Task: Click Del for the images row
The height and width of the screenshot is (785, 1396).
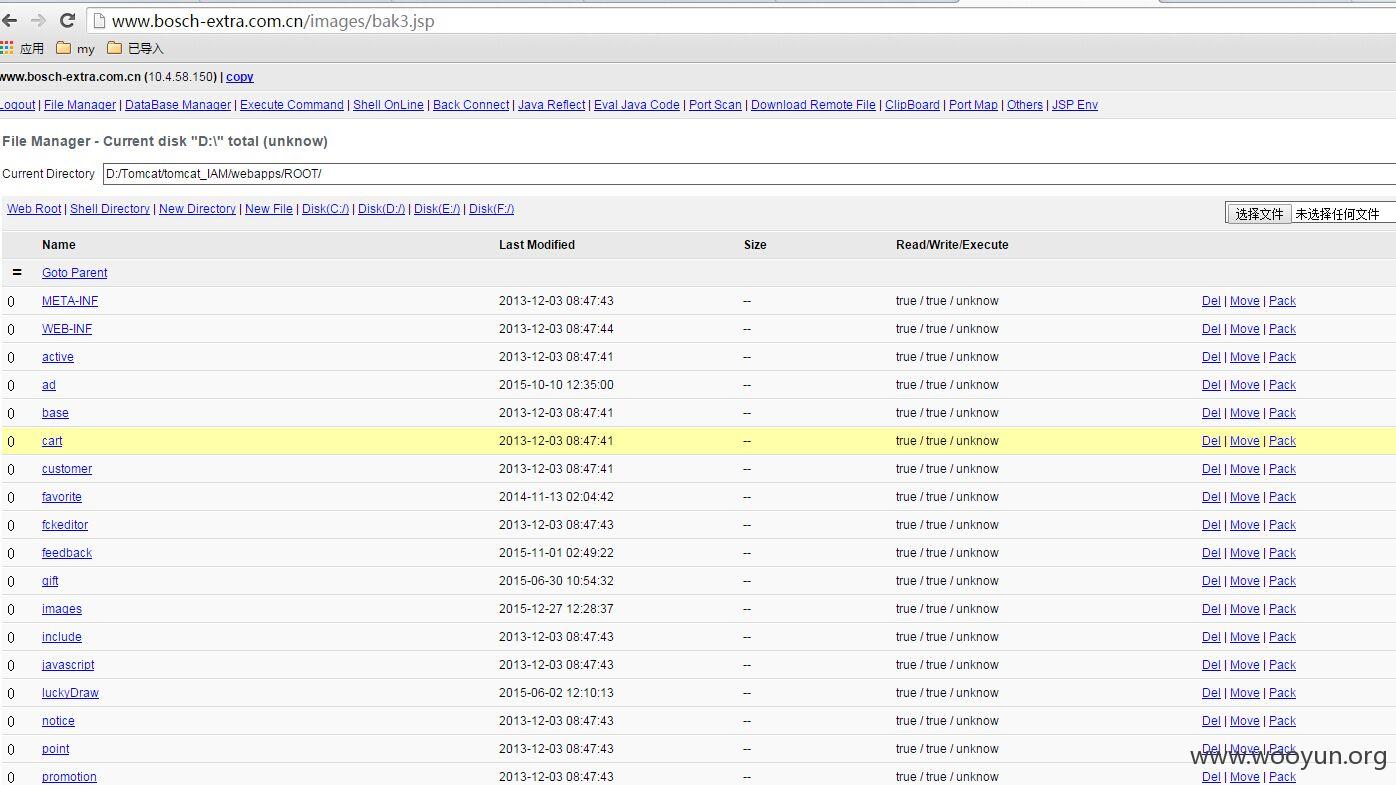Action: tap(1211, 609)
